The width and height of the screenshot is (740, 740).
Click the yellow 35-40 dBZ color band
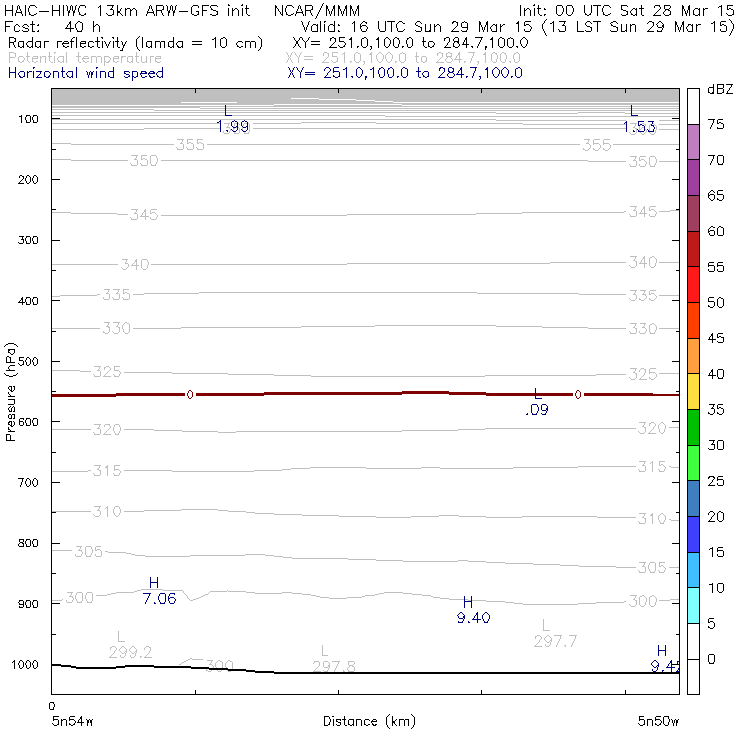[693, 391]
